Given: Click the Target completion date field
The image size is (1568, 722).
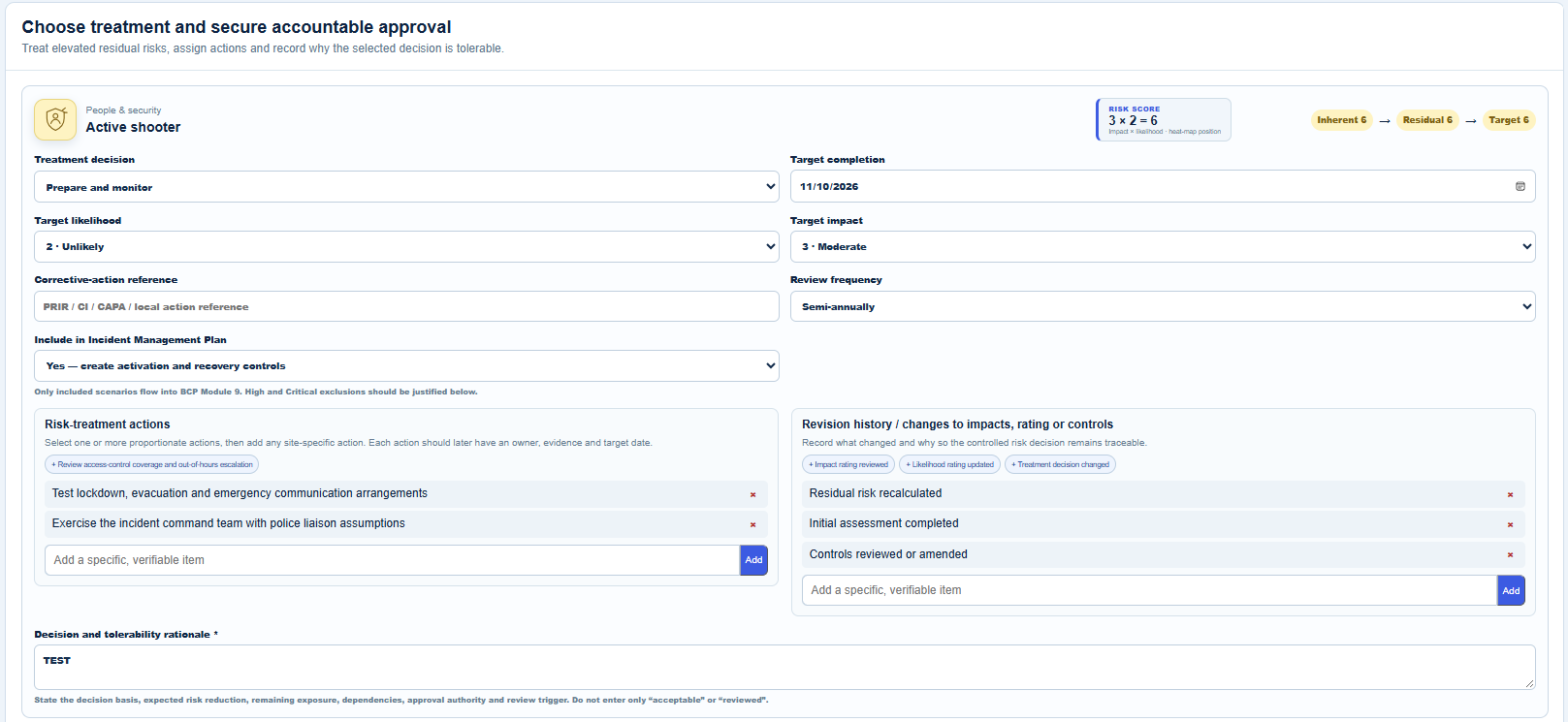Looking at the screenshot, I should 1163,186.
